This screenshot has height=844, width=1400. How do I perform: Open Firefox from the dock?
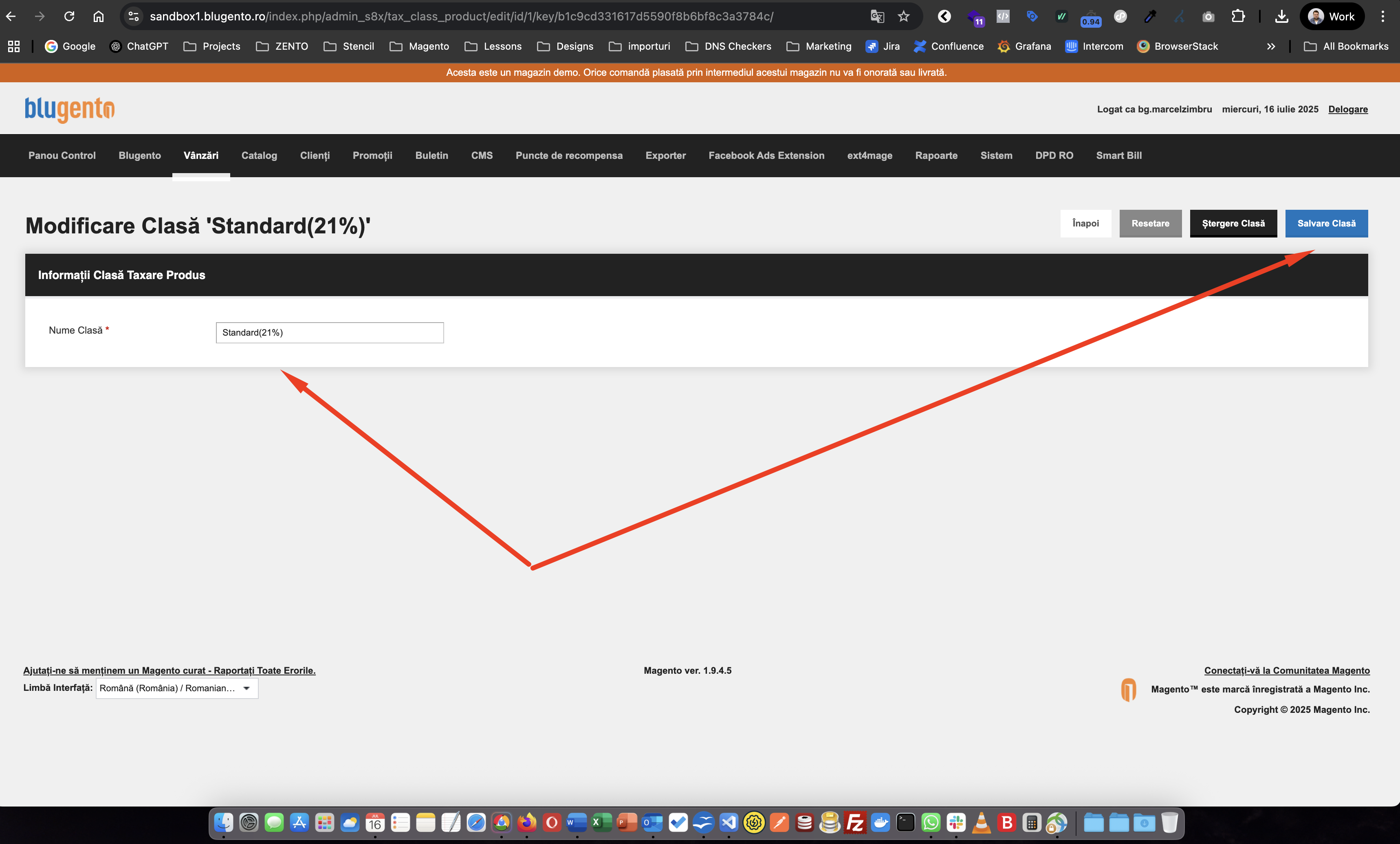pyautogui.click(x=527, y=822)
